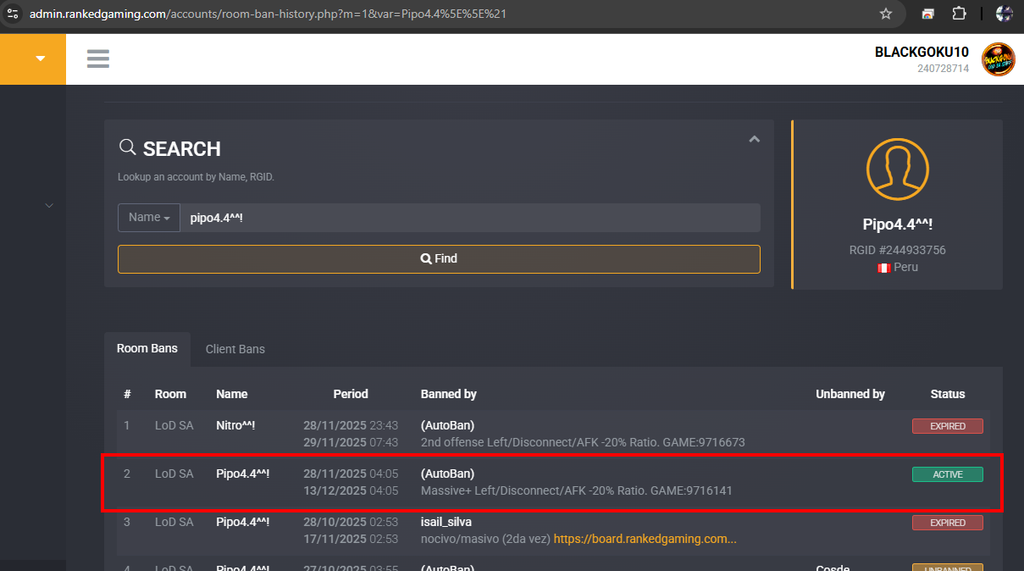View site information icon in address bar
Image resolution: width=1024 pixels, height=571 pixels.
12,14
